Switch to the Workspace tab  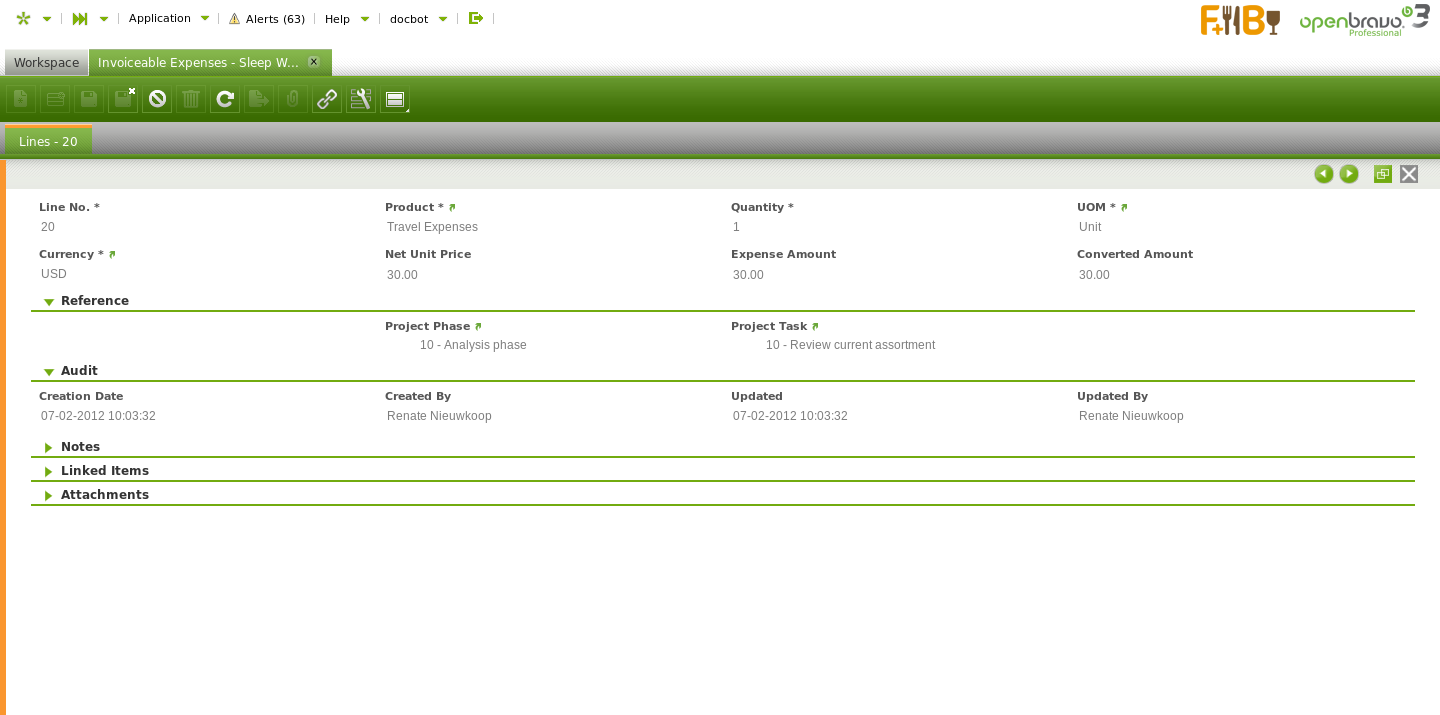click(46, 63)
